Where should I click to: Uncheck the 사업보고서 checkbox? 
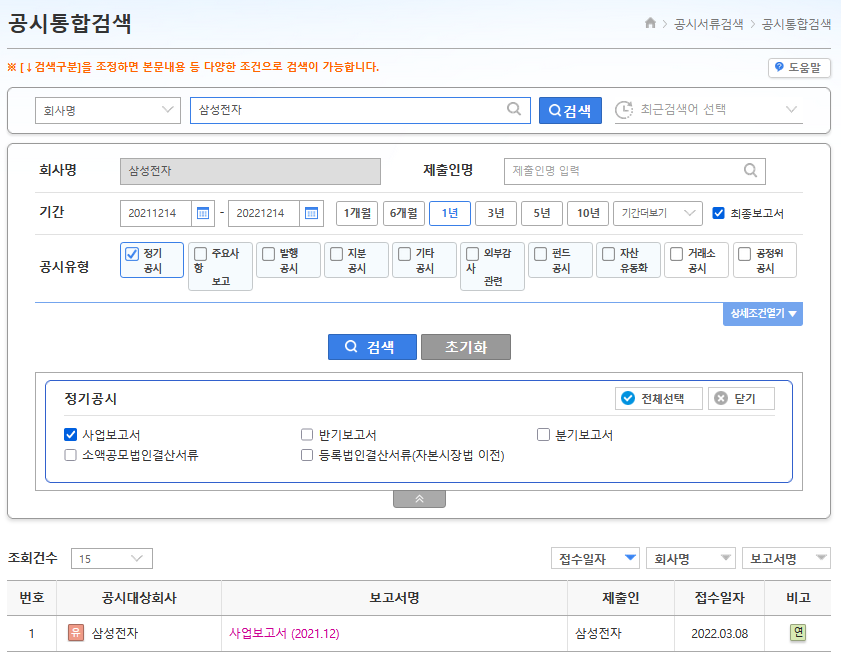coord(70,434)
